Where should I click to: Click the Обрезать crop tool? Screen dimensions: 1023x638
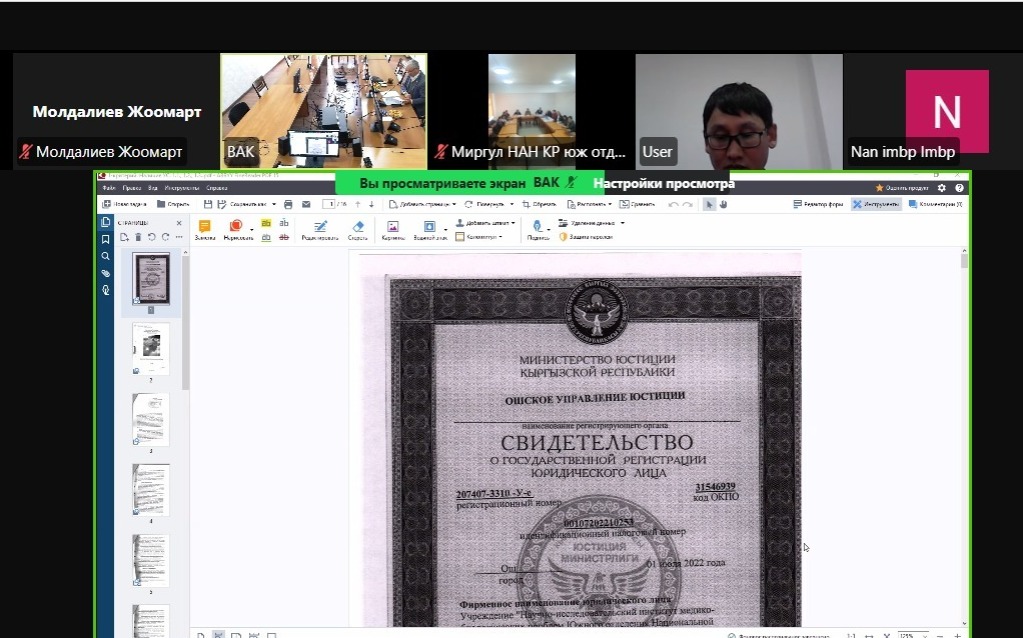[539, 204]
